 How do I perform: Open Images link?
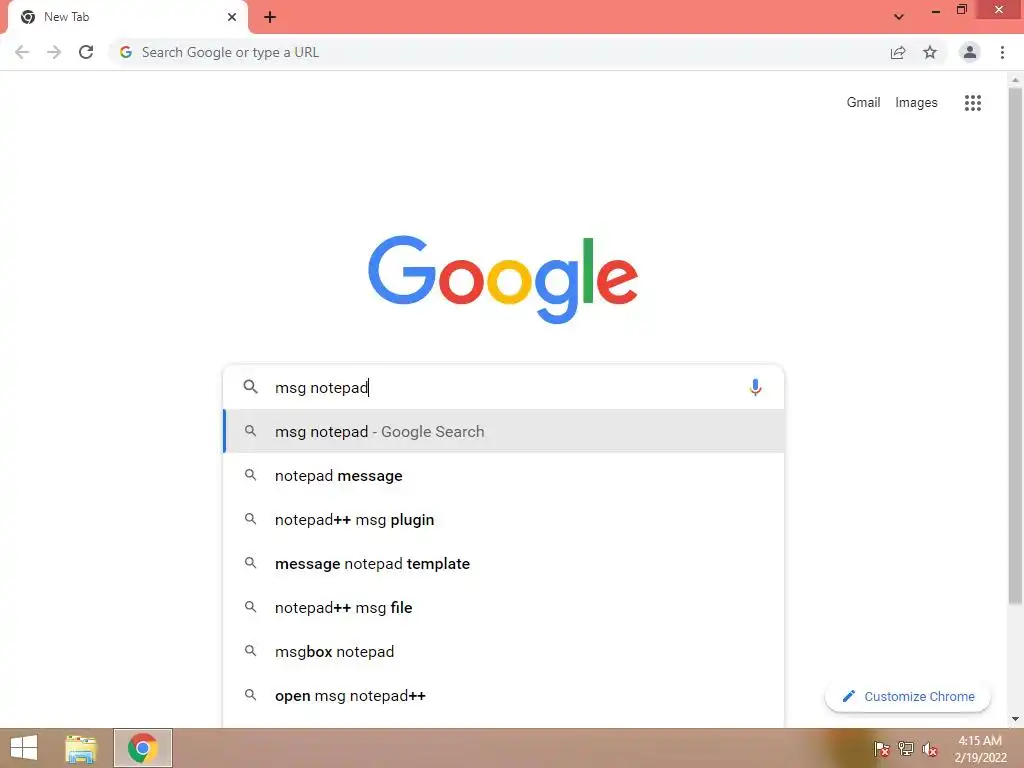pos(916,103)
